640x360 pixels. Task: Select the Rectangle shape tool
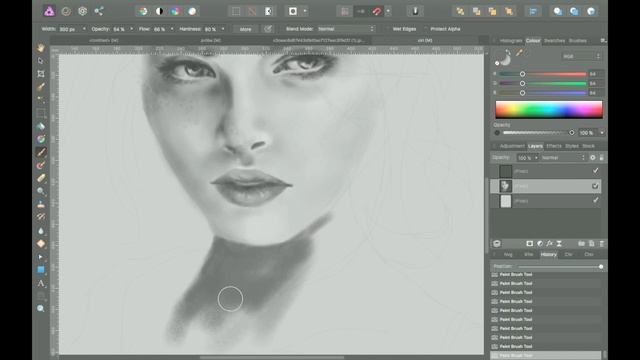[x=41, y=270]
